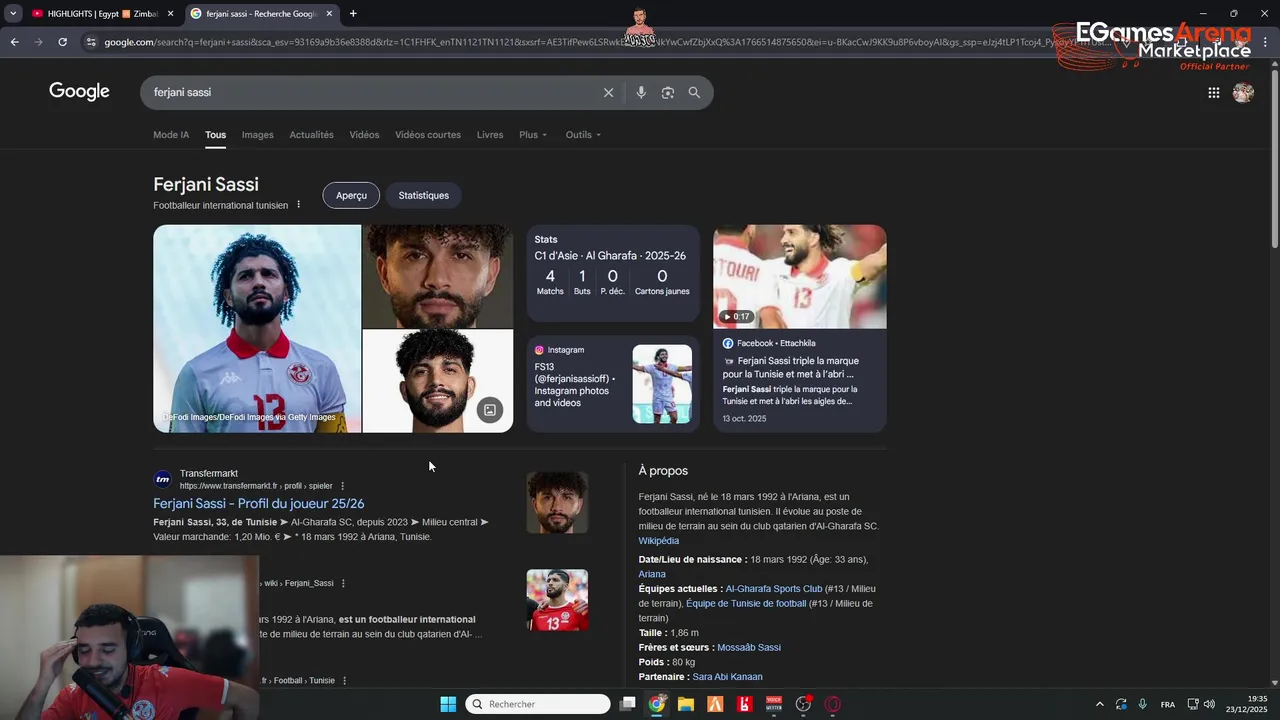
Task: Open the Mossaâb Sassi link
Action: (x=749, y=648)
